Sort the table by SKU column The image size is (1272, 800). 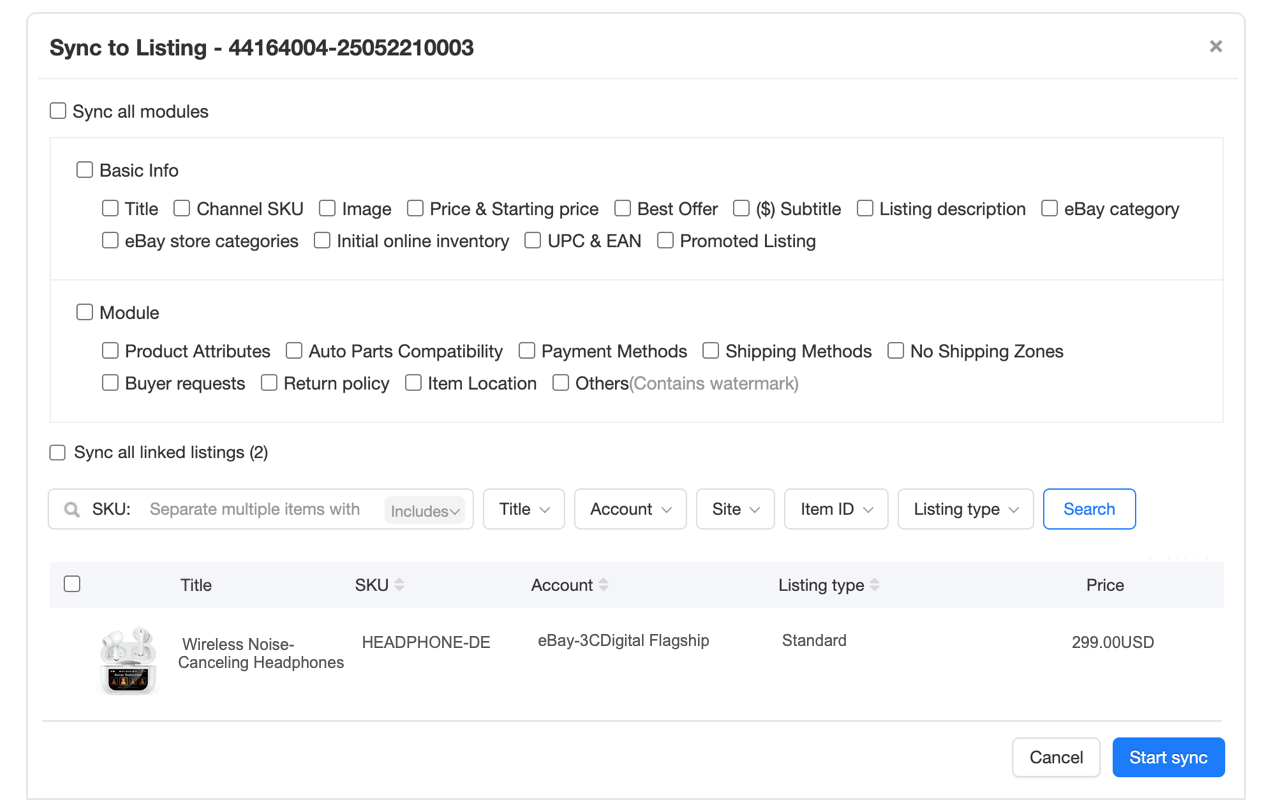pos(401,585)
